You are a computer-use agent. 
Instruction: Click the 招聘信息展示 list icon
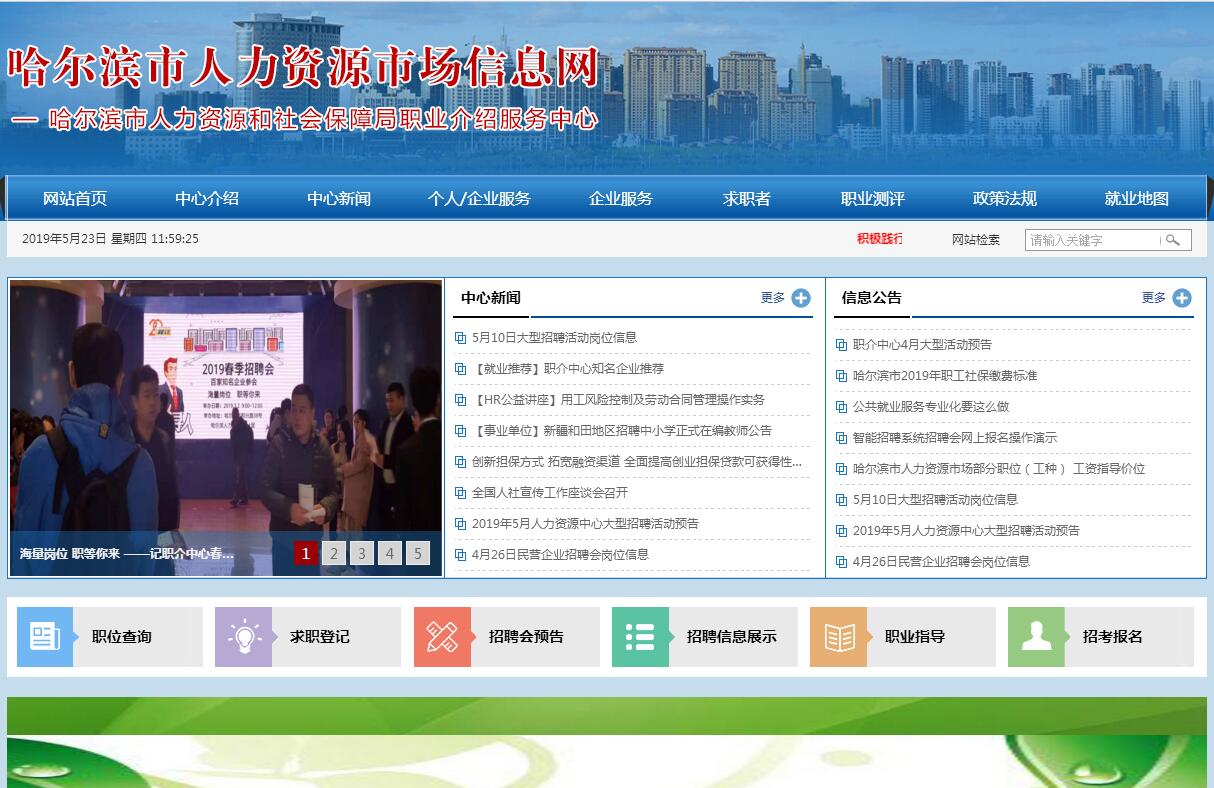pos(640,637)
